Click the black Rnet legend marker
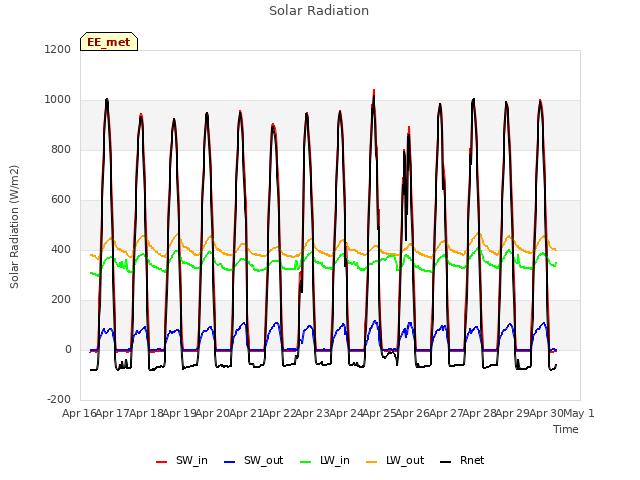This screenshot has width=640, height=480. pos(446,462)
